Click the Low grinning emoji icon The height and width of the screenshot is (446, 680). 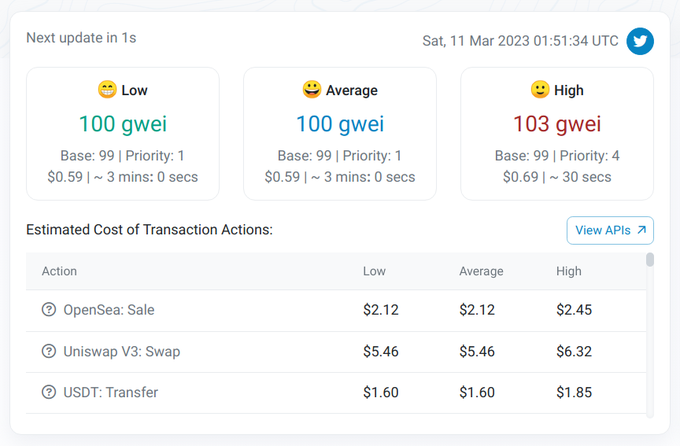107,90
